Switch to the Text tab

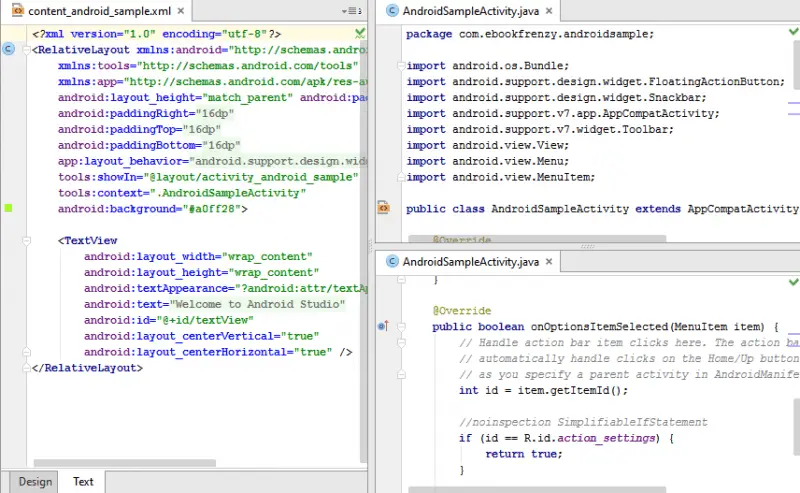83,481
